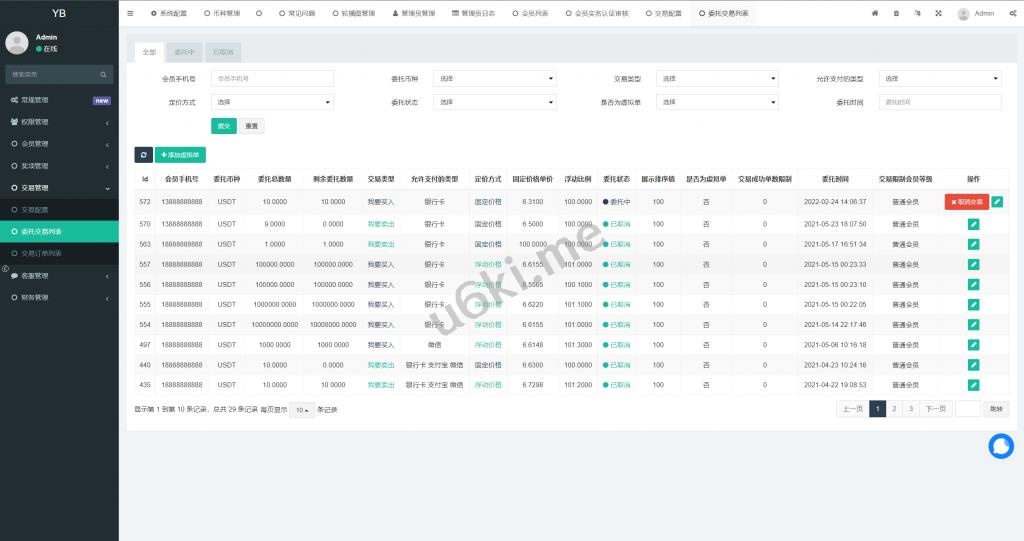Open the per-page count 10 dropdown
1024x541 pixels.
pyautogui.click(x=301, y=410)
